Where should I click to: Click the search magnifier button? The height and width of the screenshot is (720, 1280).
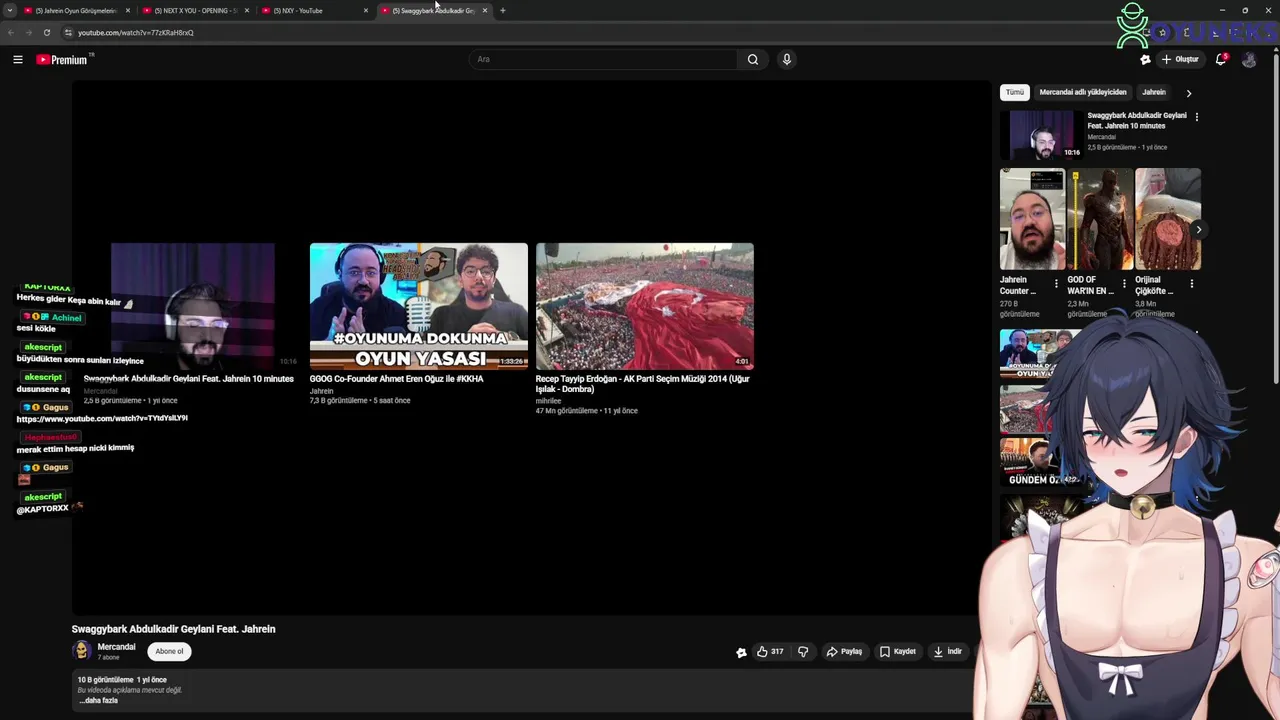pos(753,59)
